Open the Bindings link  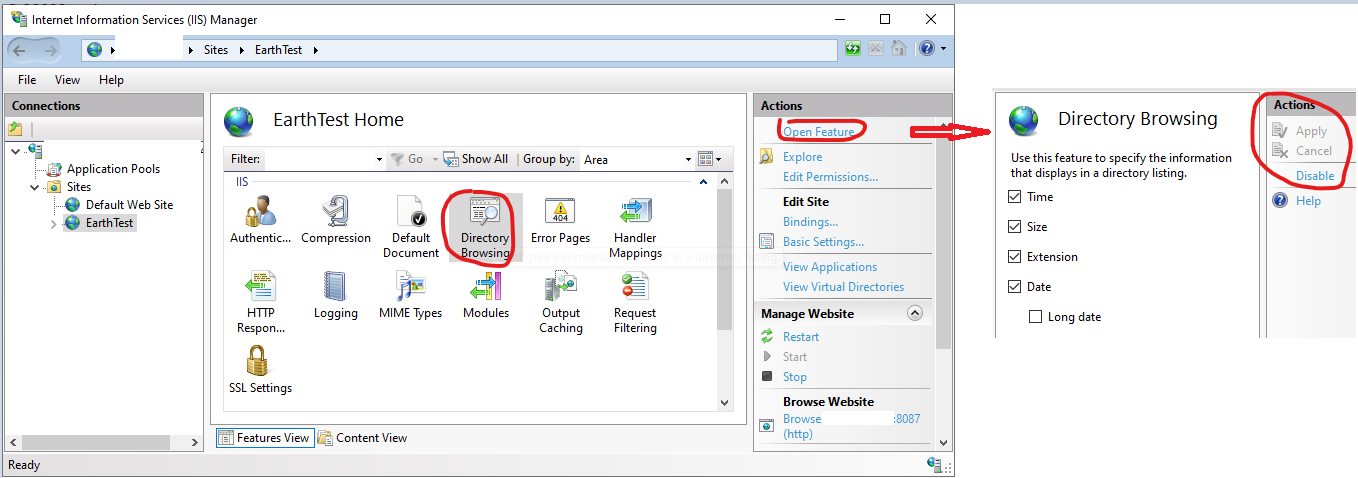[x=810, y=221]
